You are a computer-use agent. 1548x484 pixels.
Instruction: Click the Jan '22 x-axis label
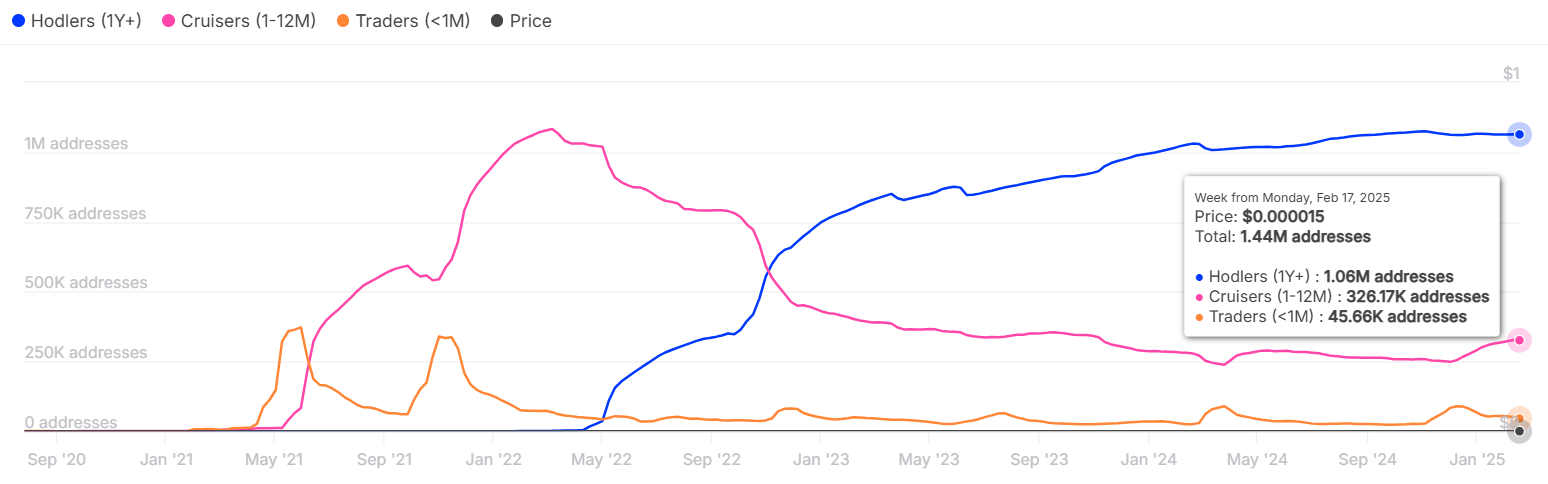pyautogui.click(x=493, y=460)
